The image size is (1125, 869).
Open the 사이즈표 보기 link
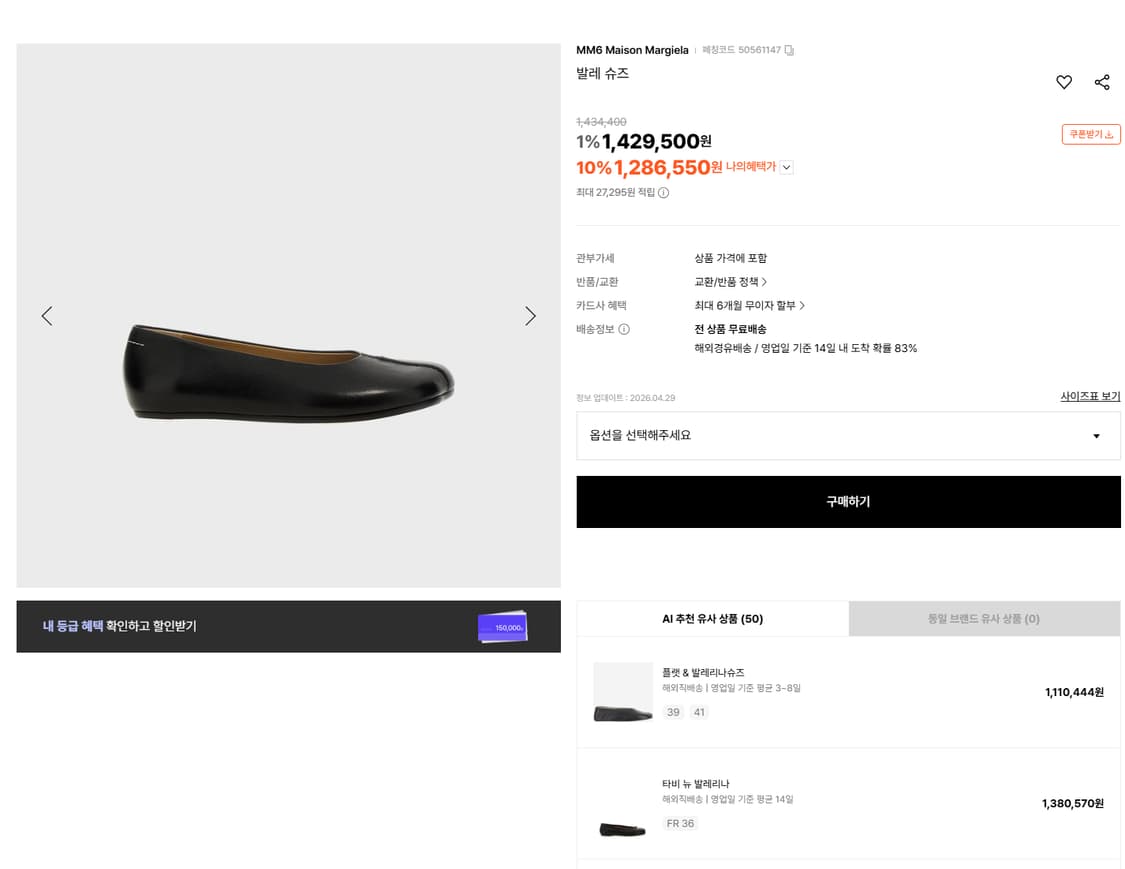1090,397
